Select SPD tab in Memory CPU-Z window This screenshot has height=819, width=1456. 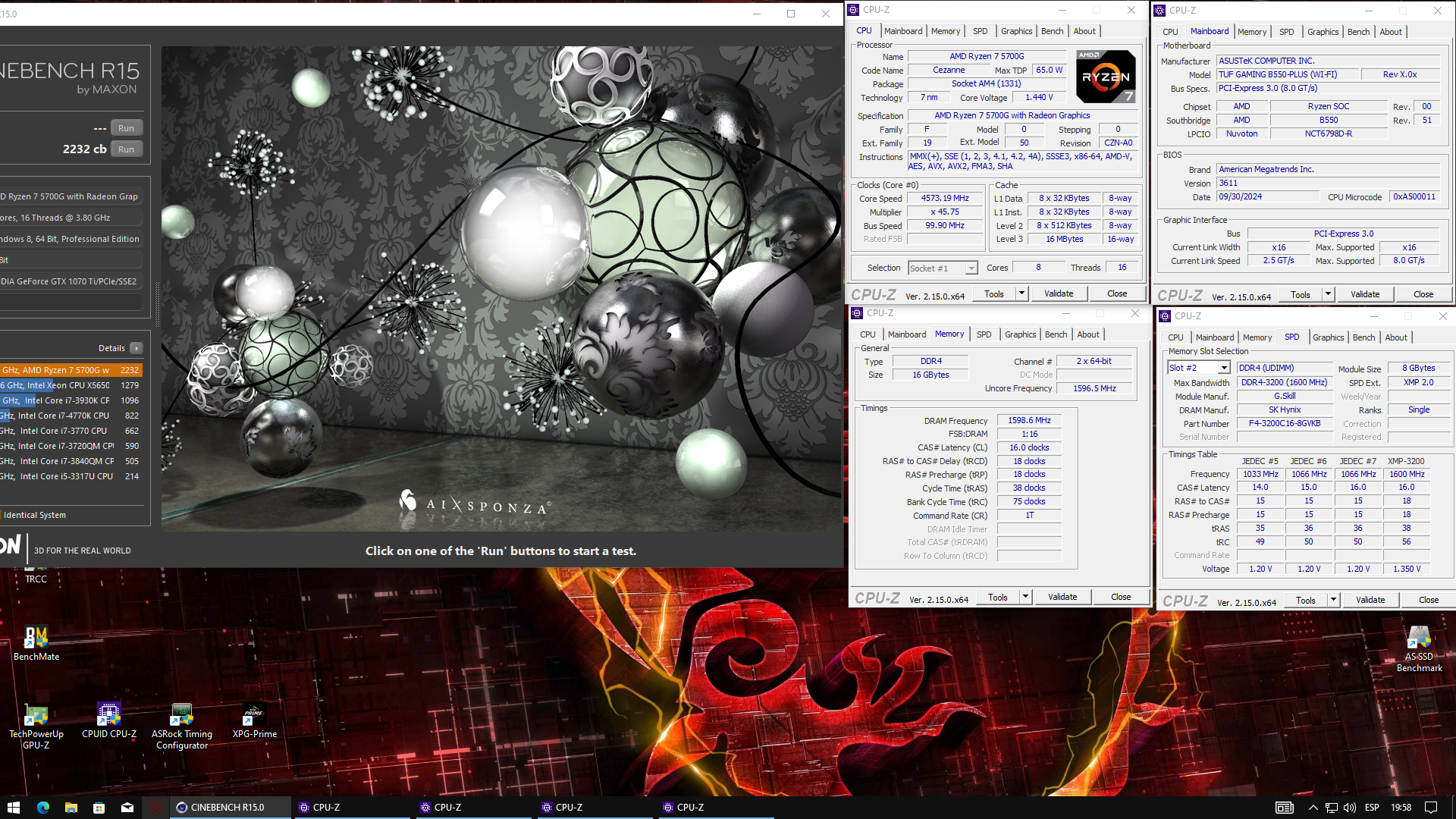(984, 334)
